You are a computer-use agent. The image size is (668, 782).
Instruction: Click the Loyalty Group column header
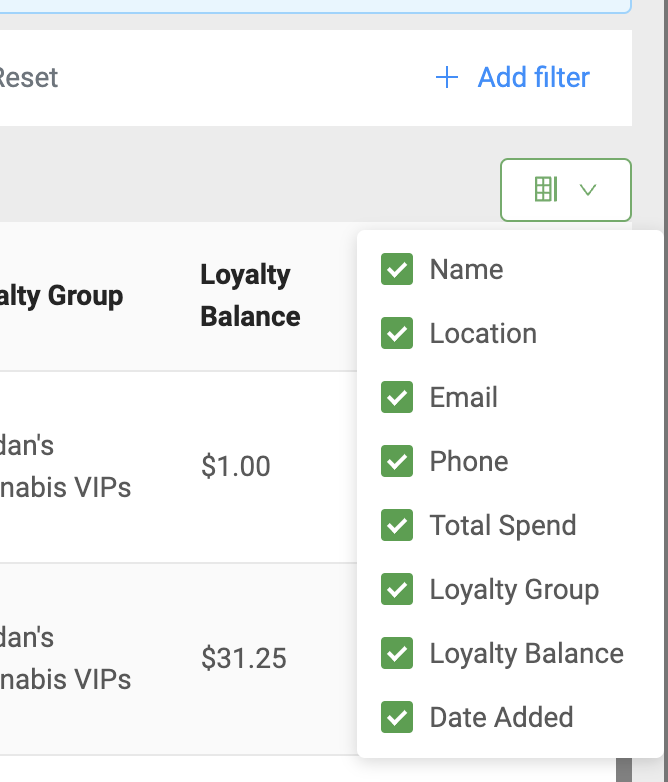(x=62, y=296)
